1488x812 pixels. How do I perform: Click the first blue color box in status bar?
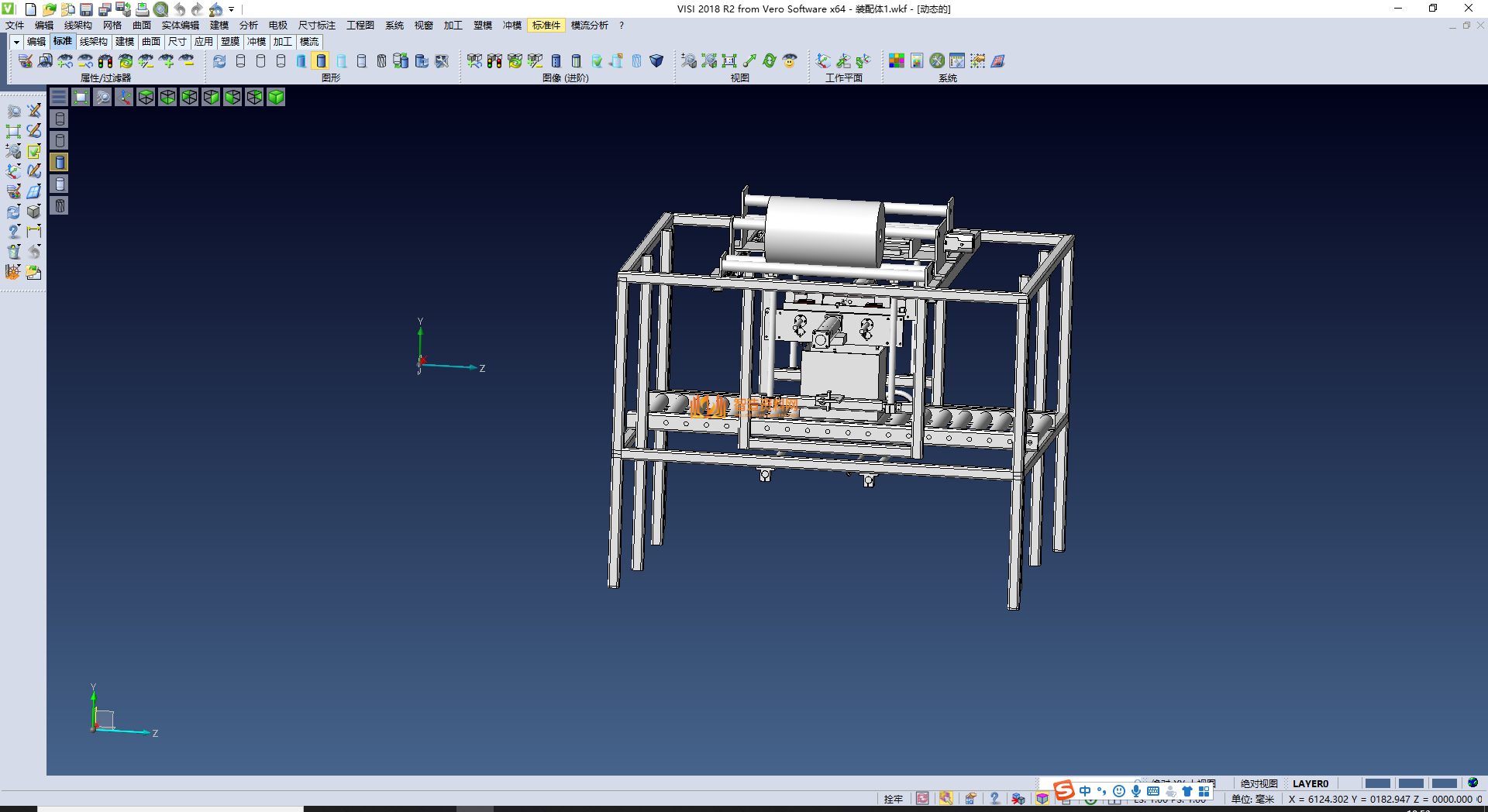click(1377, 783)
